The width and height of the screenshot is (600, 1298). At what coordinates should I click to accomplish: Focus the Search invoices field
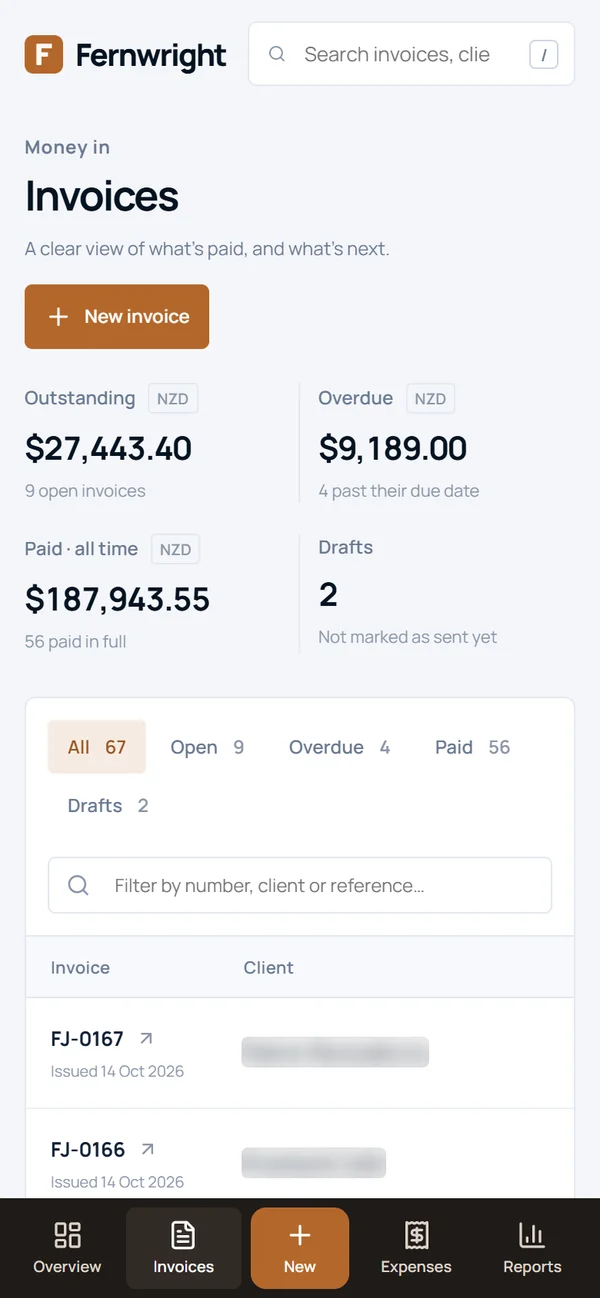pos(411,54)
